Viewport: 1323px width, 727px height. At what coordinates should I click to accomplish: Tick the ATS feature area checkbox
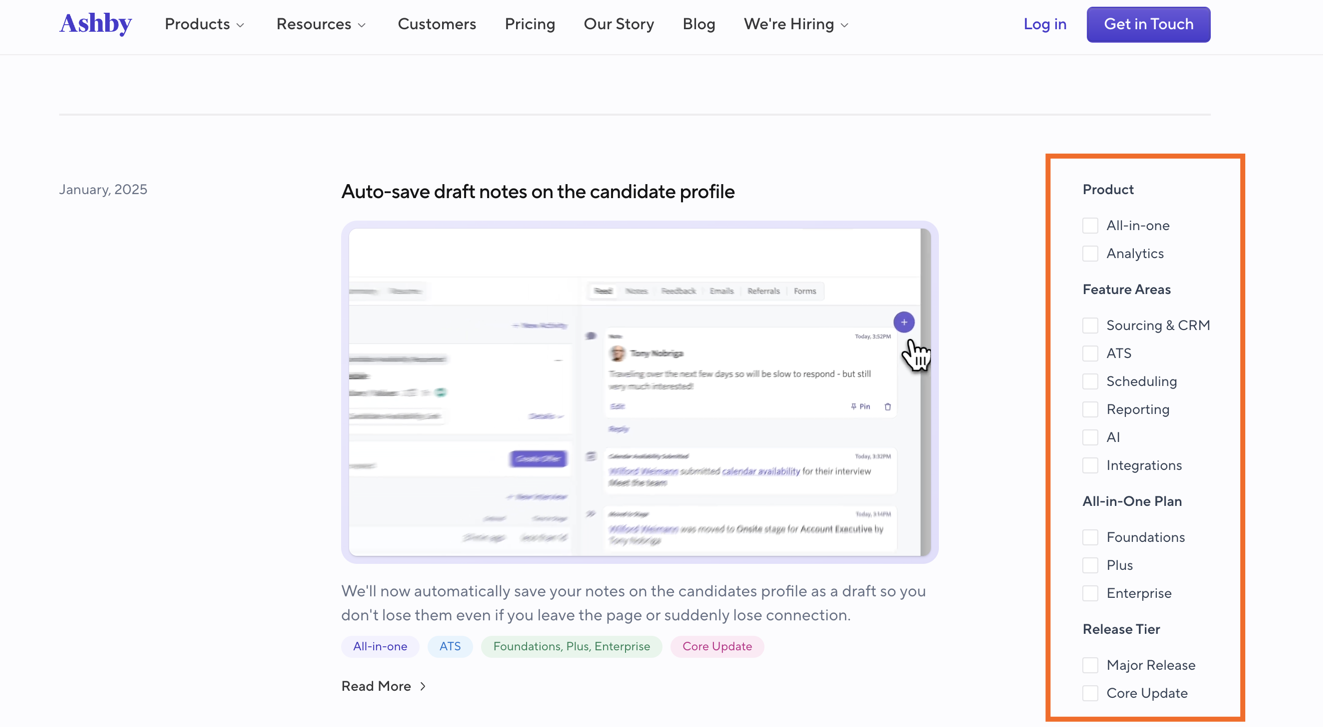(1090, 354)
